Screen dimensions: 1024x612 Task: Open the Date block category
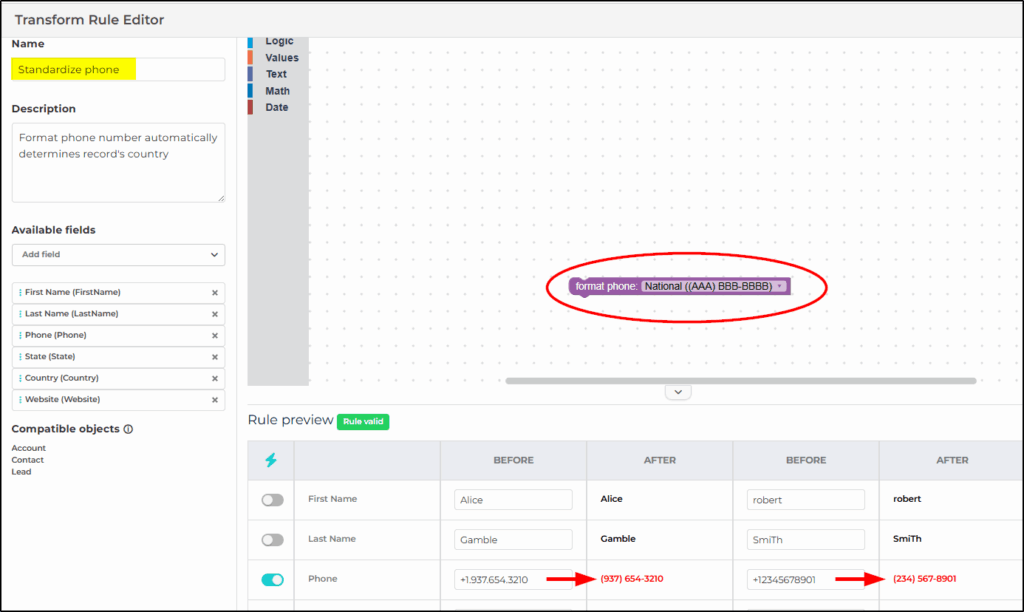276,107
